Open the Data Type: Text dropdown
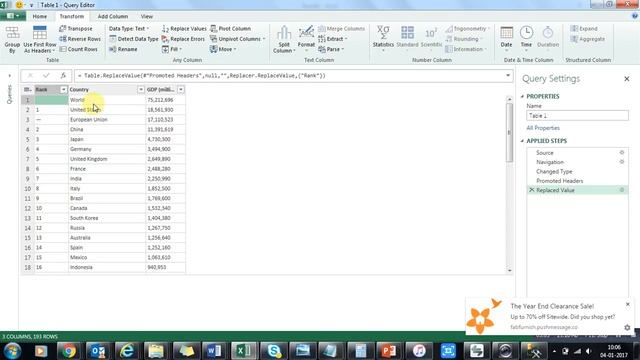The width and height of the screenshot is (640, 360). tap(129, 29)
